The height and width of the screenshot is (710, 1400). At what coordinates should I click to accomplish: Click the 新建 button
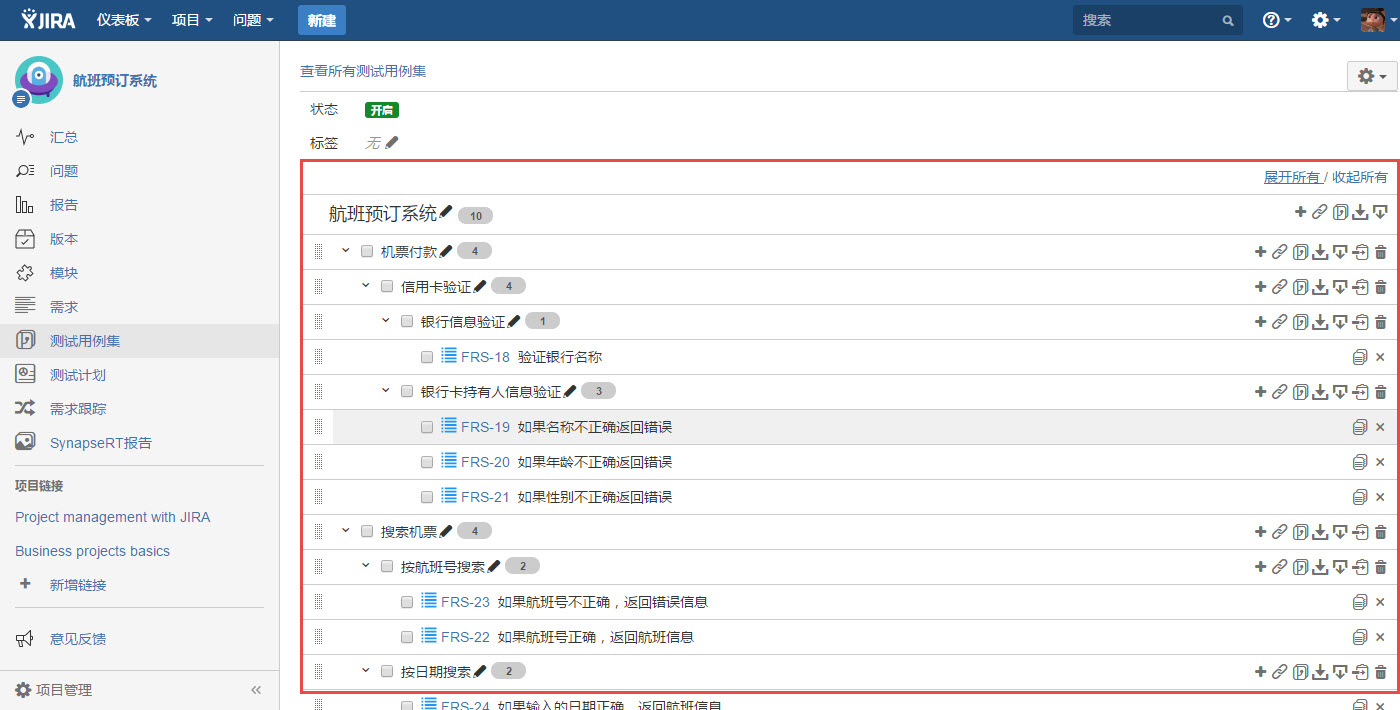[321, 20]
